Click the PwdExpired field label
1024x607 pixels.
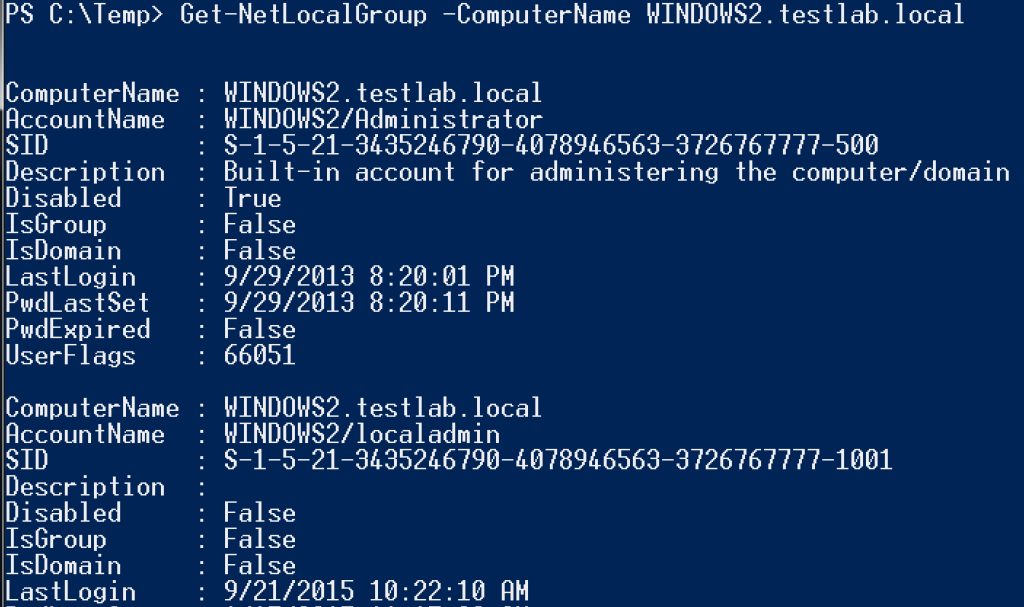(78, 329)
